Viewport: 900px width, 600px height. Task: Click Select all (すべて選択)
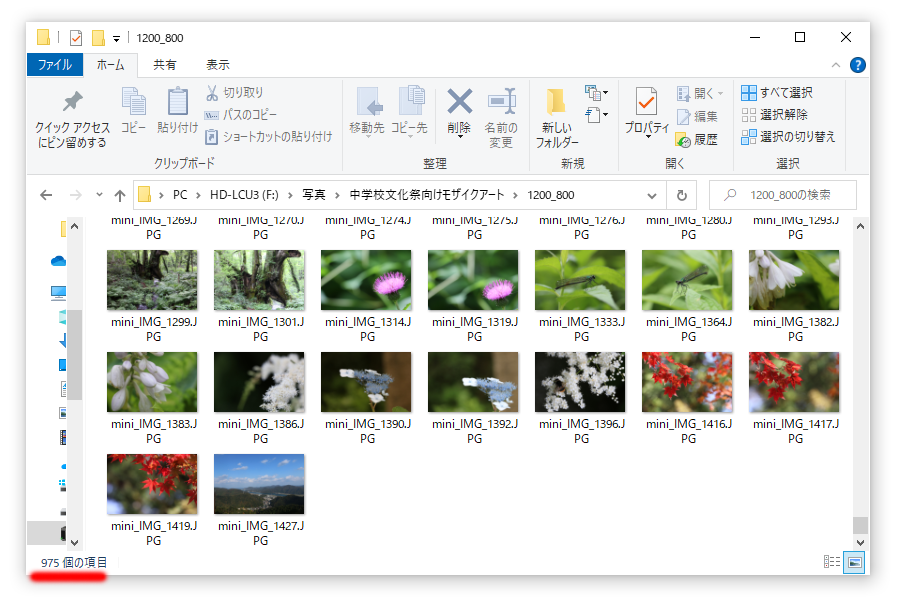coord(777,92)
